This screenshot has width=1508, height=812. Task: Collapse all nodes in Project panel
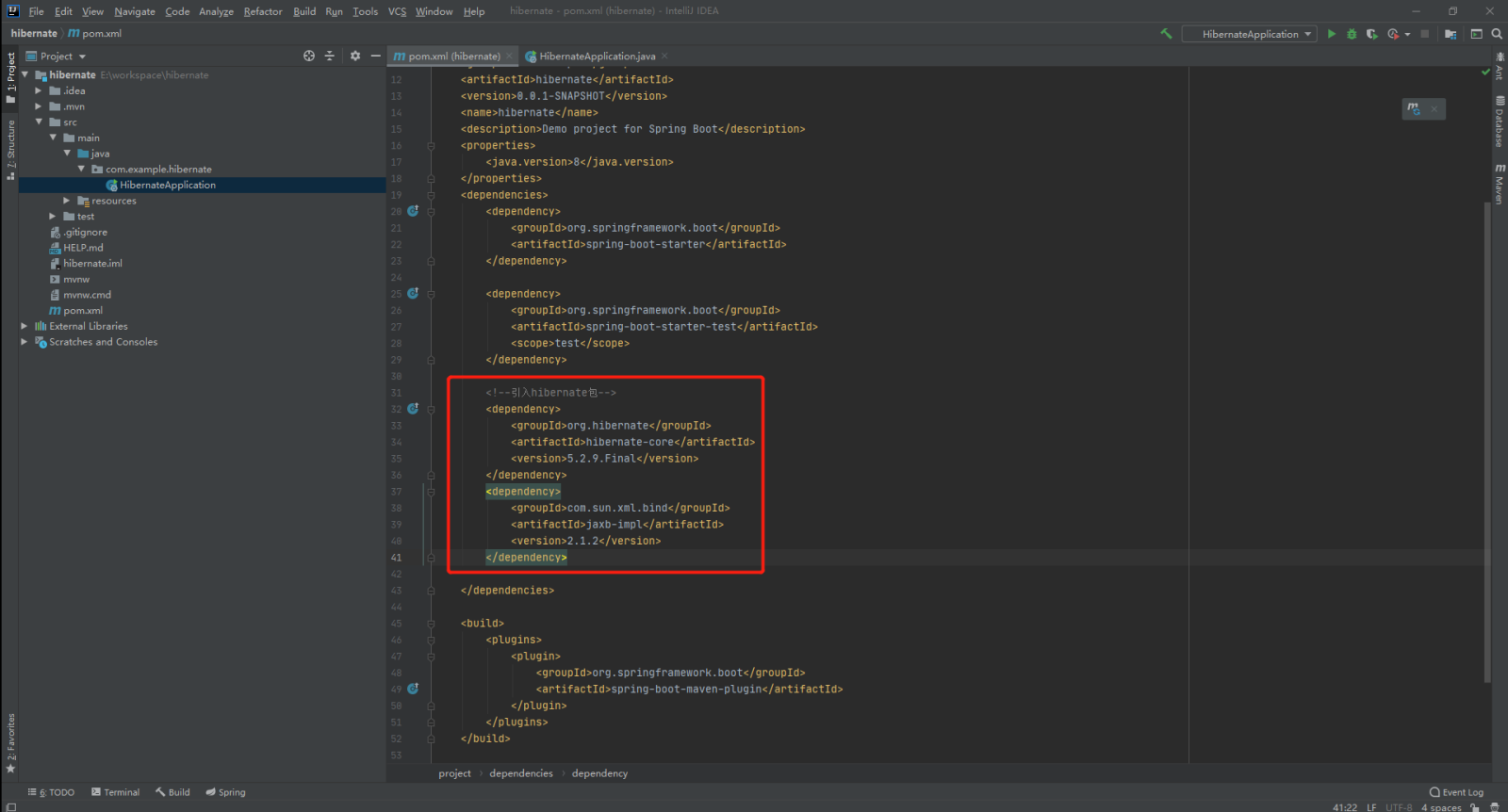[x=330, y=57]
